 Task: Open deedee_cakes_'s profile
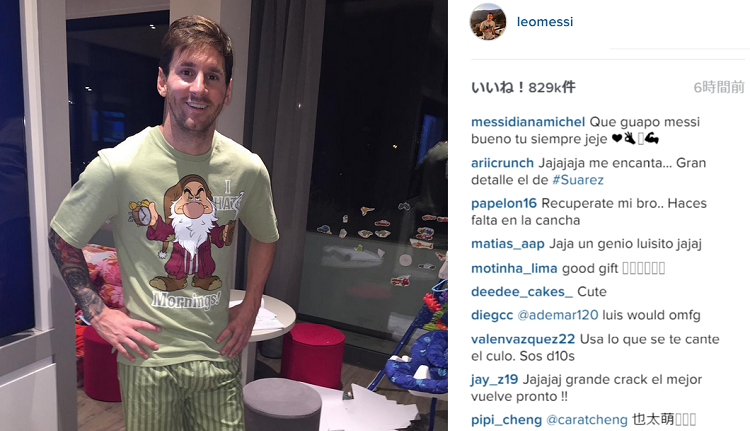tap(522, 292)
